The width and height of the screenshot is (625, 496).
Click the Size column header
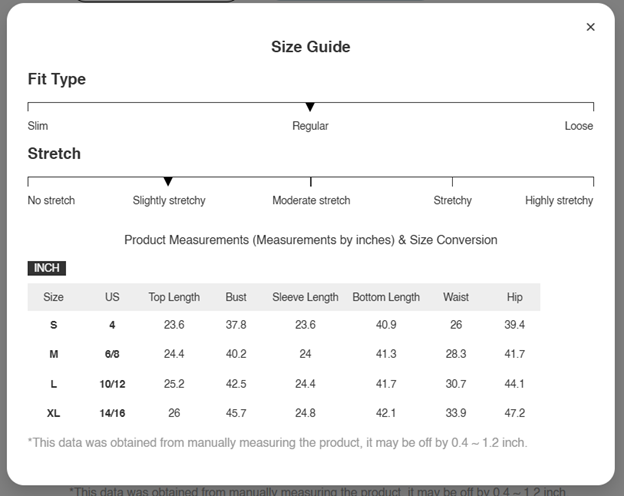click(53, 297)
